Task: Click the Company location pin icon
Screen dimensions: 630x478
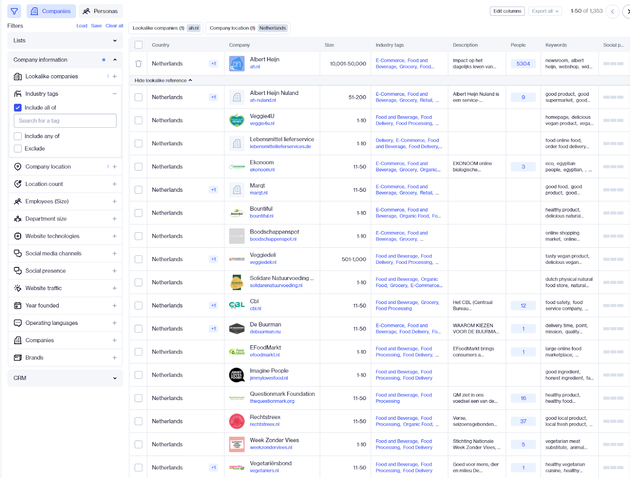Action: (18, 167)
